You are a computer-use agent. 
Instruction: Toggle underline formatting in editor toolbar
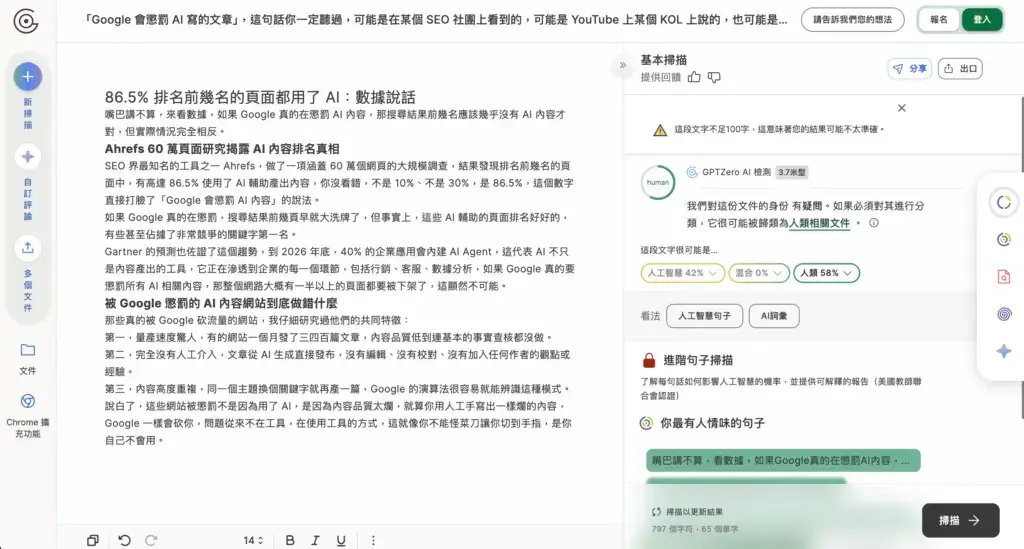pyautogui.click(x=341, y=540)
